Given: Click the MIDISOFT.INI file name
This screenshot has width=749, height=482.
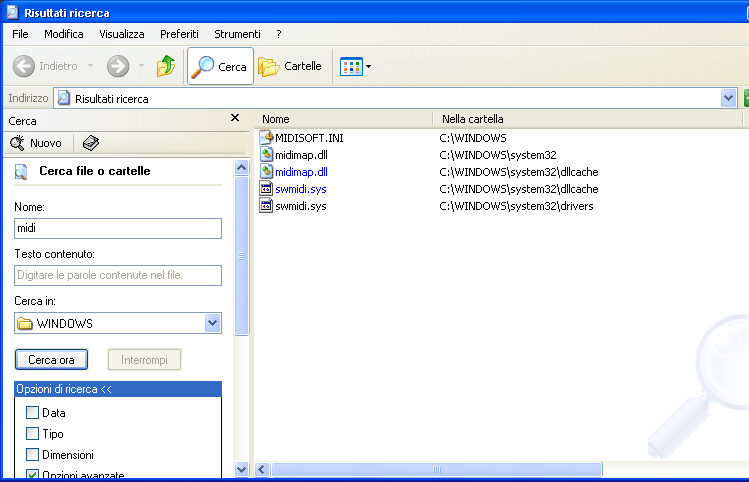Looking at the screenshot, I should pos(309,138).
